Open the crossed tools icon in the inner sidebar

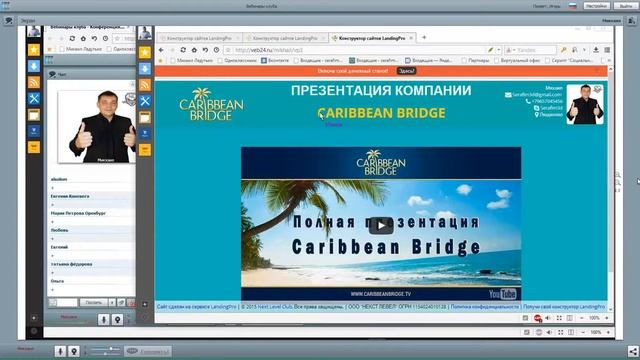145,101
